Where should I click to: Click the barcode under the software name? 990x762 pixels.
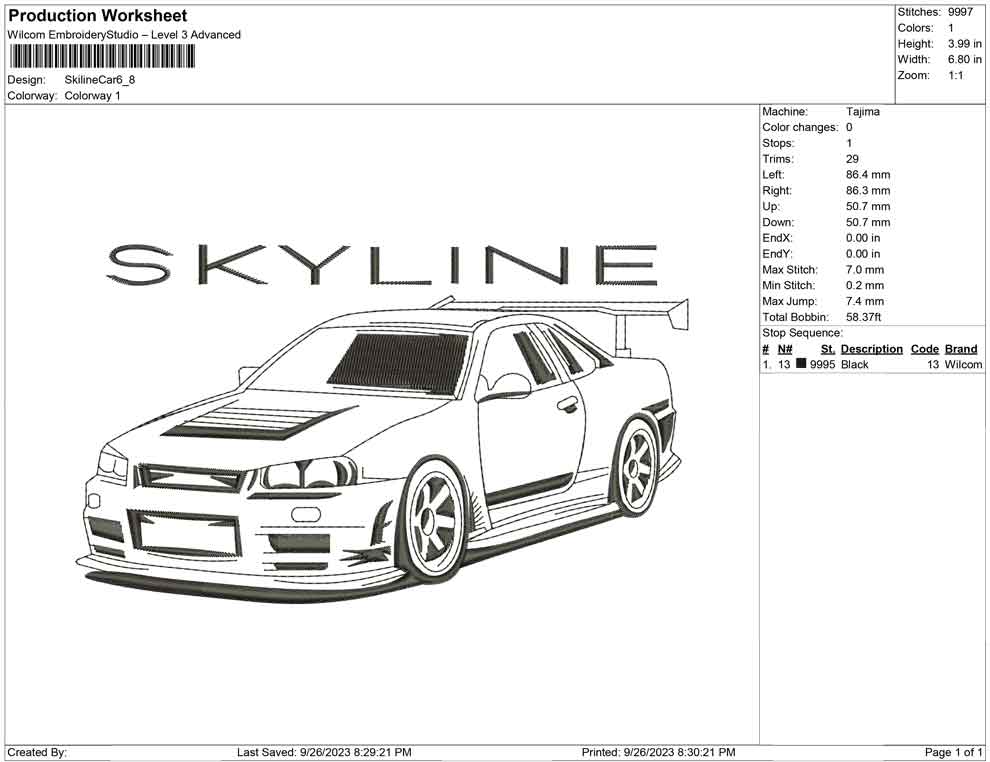point(101,57)
